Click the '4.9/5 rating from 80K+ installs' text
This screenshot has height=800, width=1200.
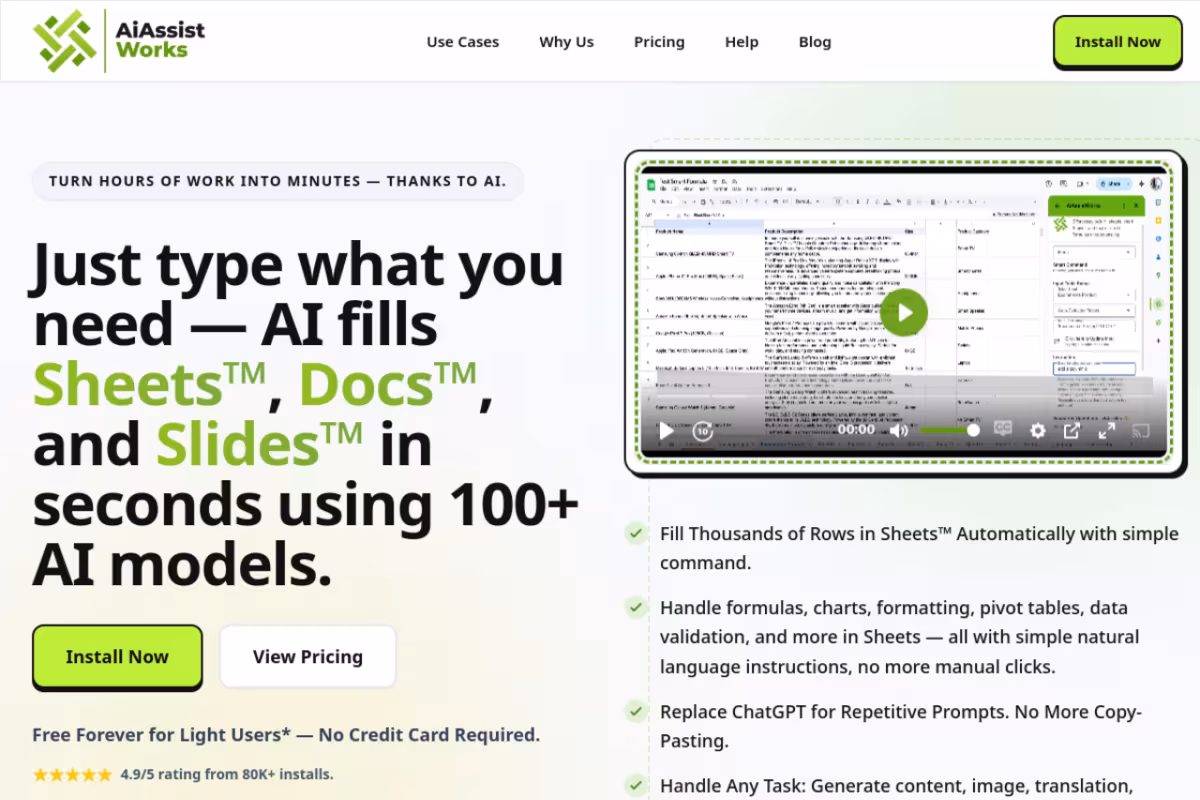[227, 774]
